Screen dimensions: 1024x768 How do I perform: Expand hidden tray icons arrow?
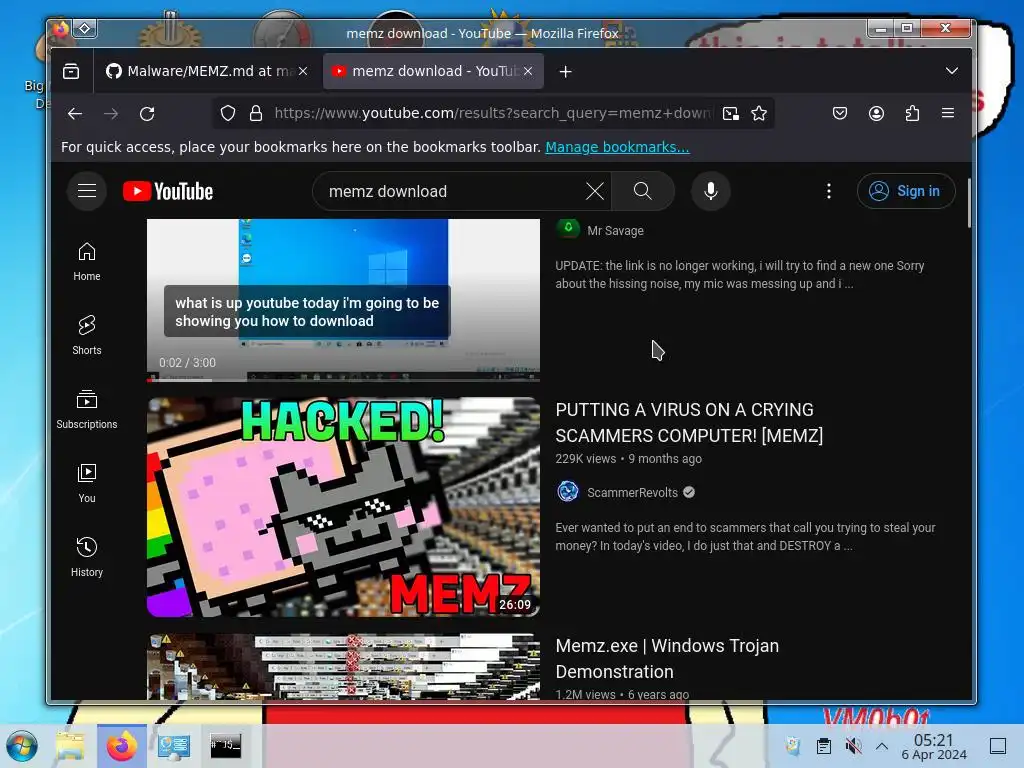tap(882, 746)
